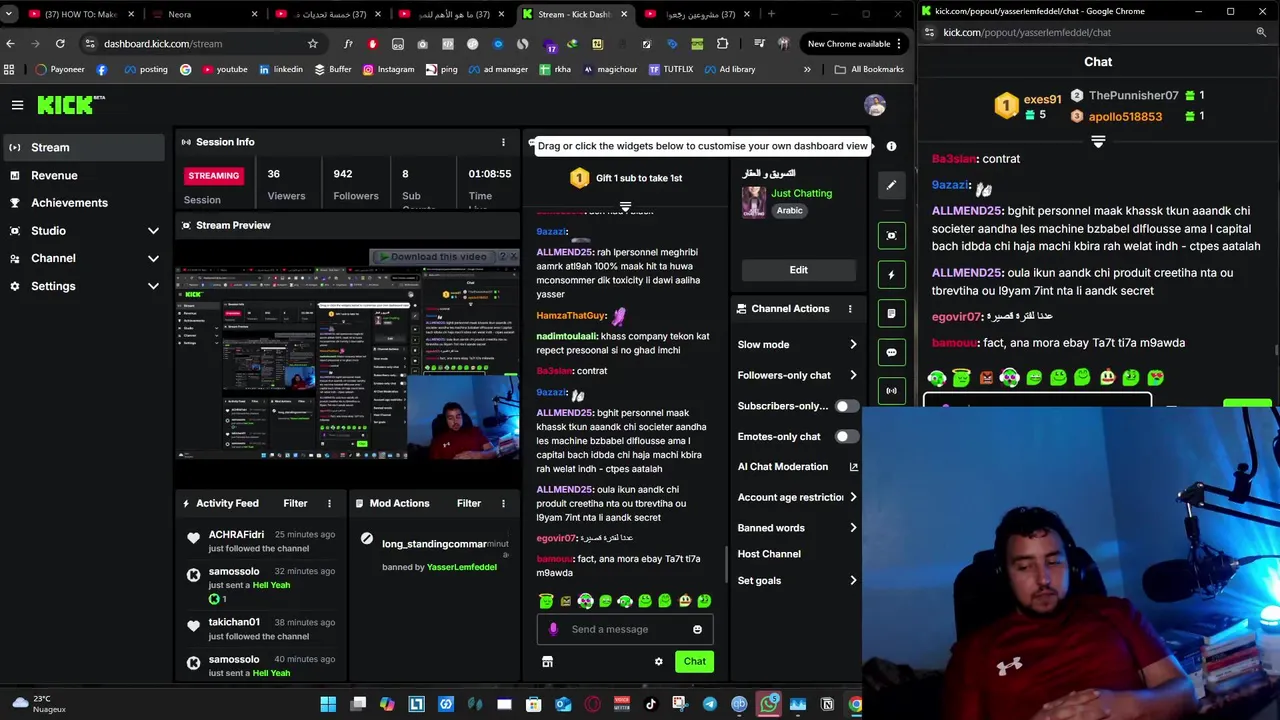Image resolution: width=1280 pixels, height=720 pixels.
Task: Open chat settings gear in dashboard
Action: [x=658, y=662]
